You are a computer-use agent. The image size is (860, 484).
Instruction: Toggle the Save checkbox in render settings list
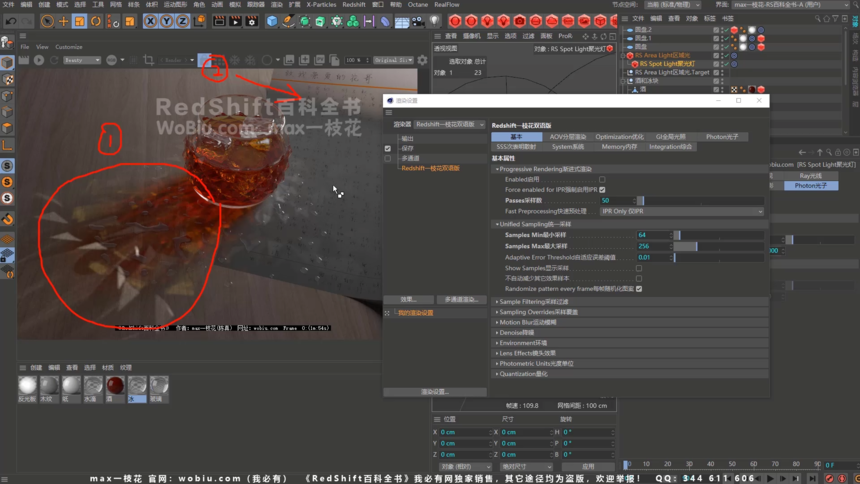click(x=388, y=149)
